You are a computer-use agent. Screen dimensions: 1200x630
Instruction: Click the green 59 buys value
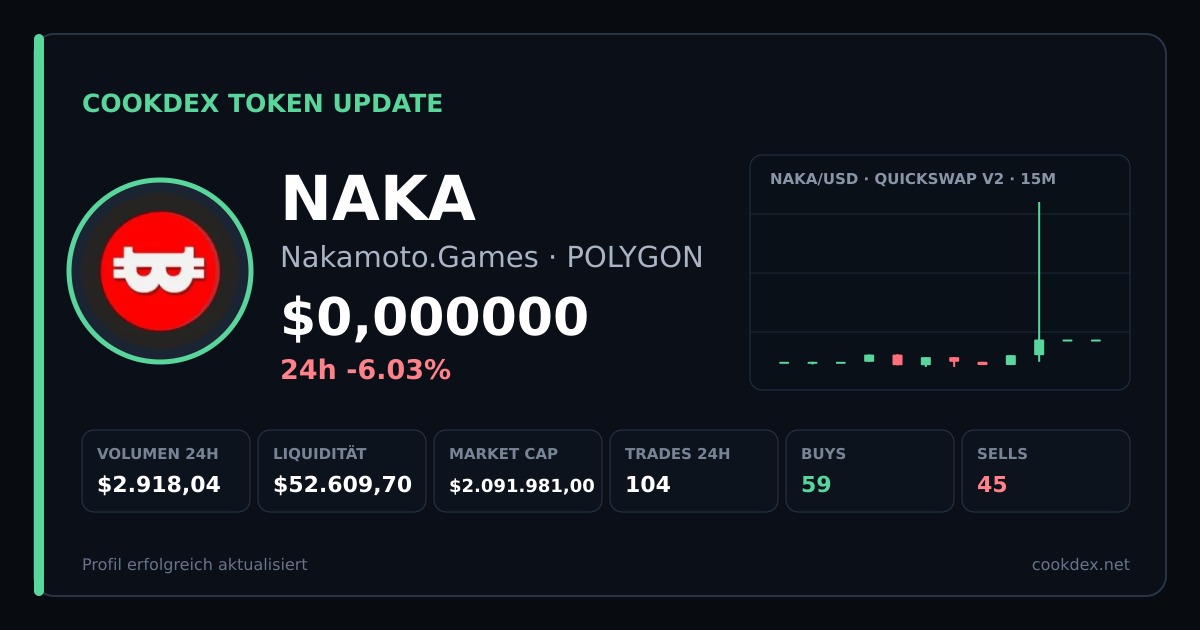[x=816, y=485]
